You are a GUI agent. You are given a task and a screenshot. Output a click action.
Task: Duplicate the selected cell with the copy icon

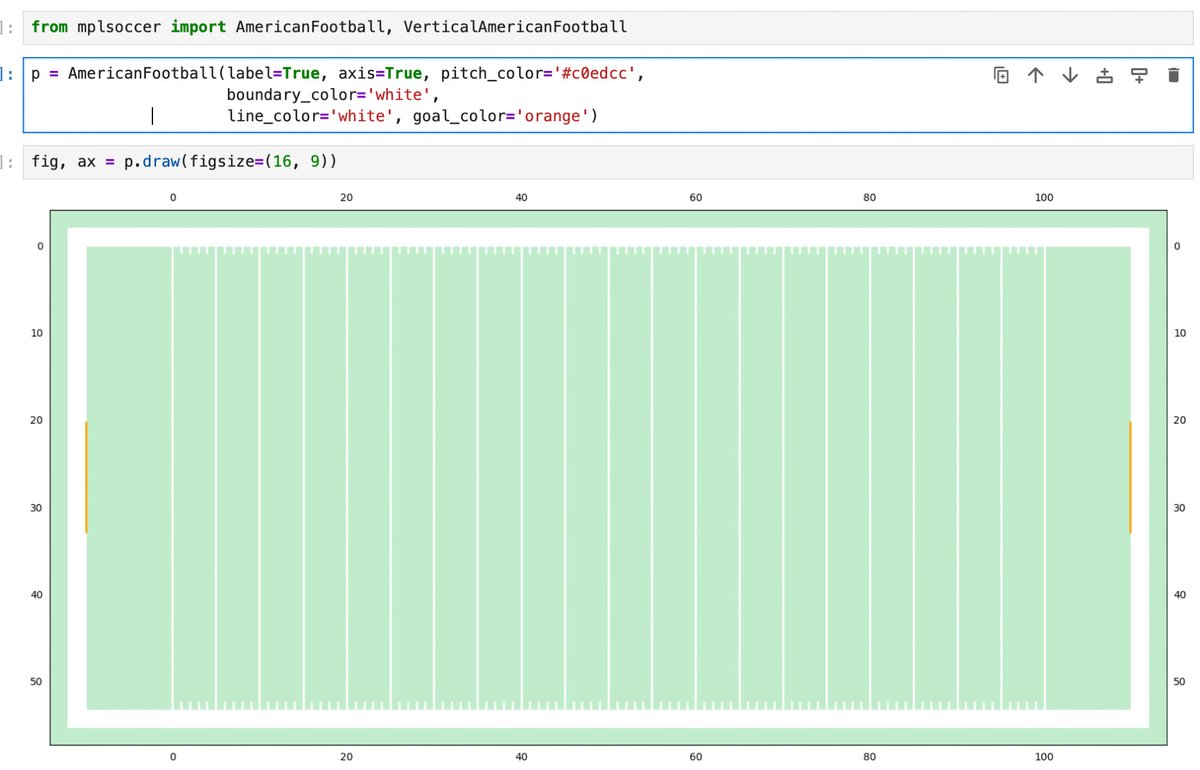coord(1001,75)
